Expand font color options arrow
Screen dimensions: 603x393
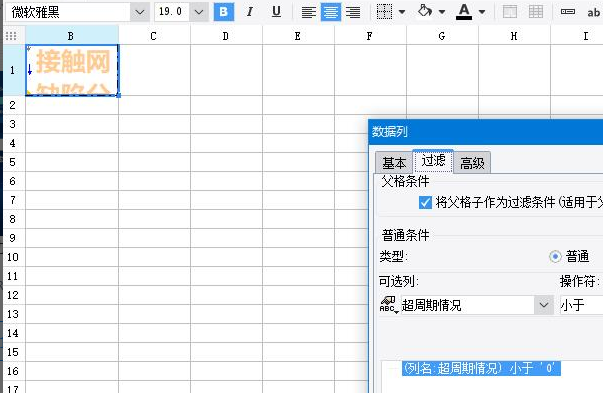(482, 12)
